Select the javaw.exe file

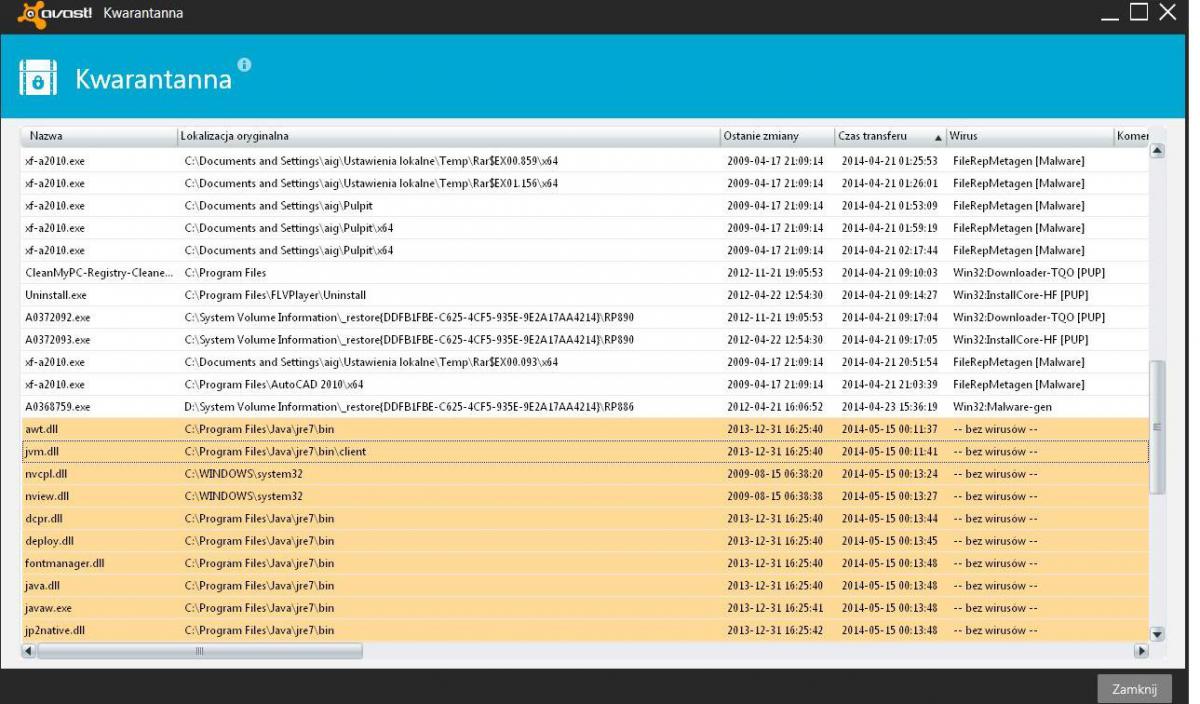point(585,608)
